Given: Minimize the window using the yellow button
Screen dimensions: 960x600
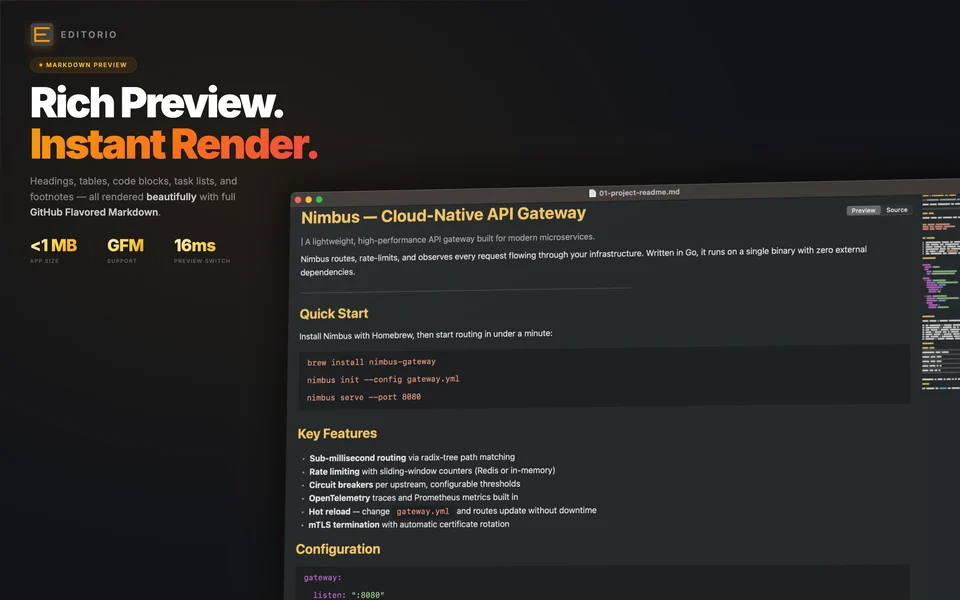Looking at the screenshot, I should pos(309,200).
